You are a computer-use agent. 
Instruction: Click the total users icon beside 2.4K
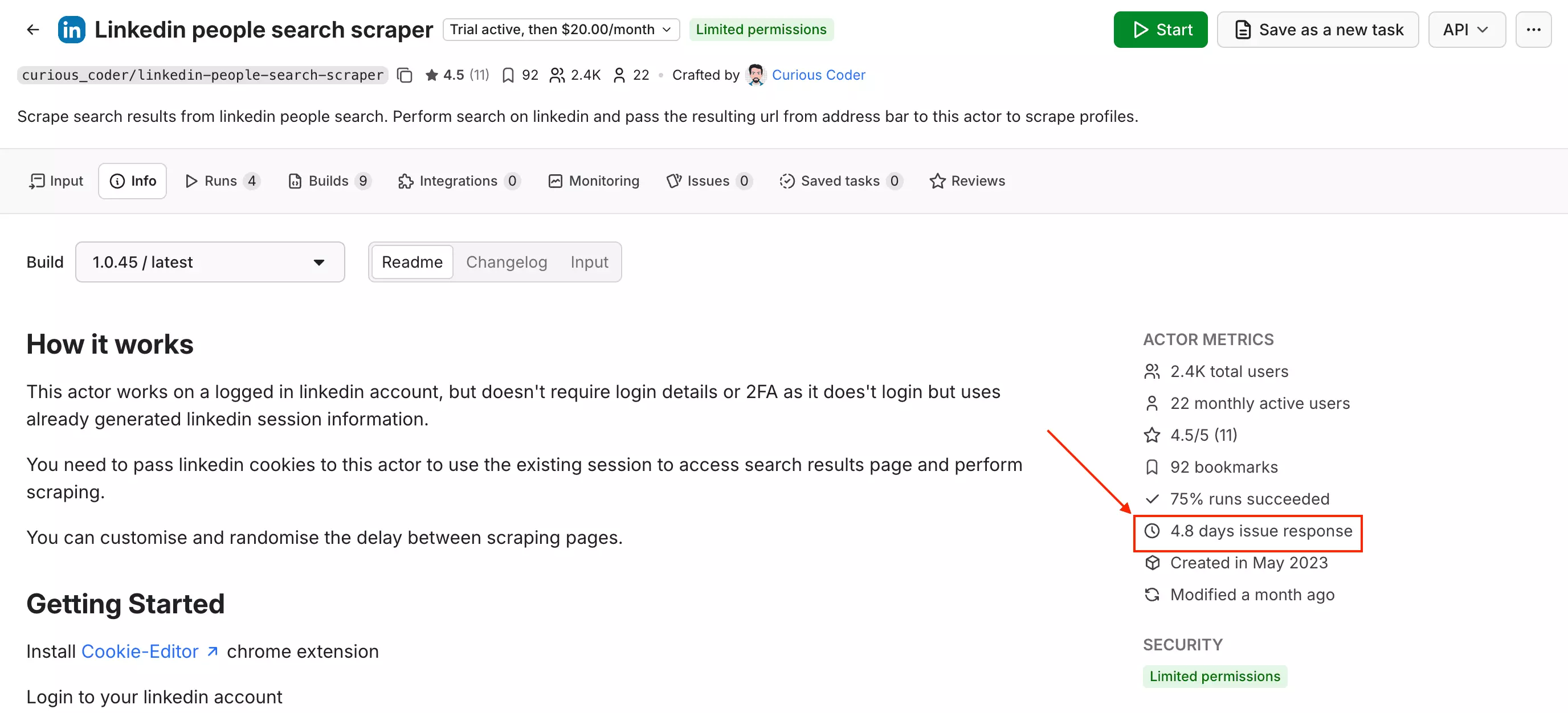pyautogui.click(x=556, y=75)
